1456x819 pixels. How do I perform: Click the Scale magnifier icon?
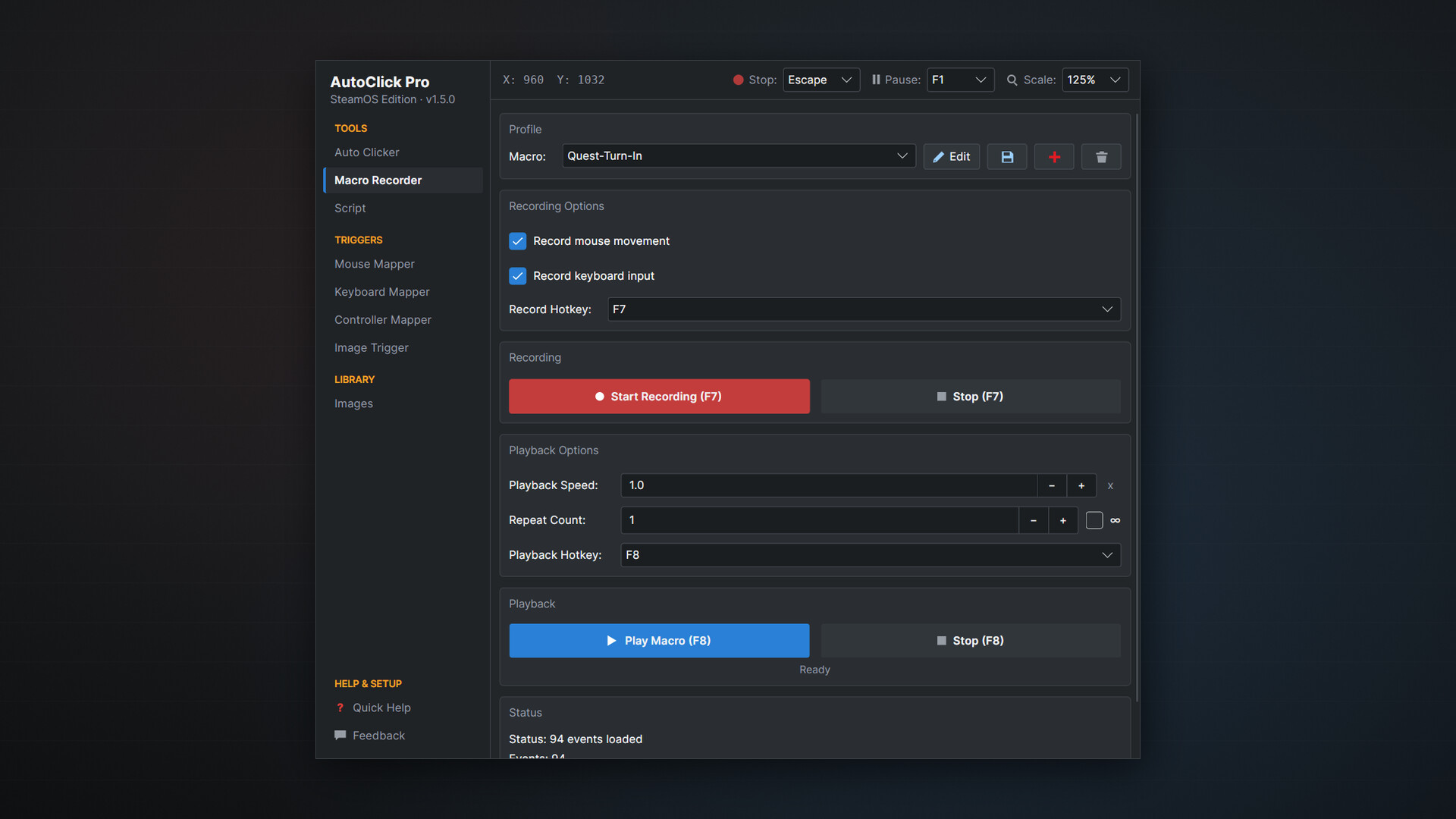(x=1012, y=80)
